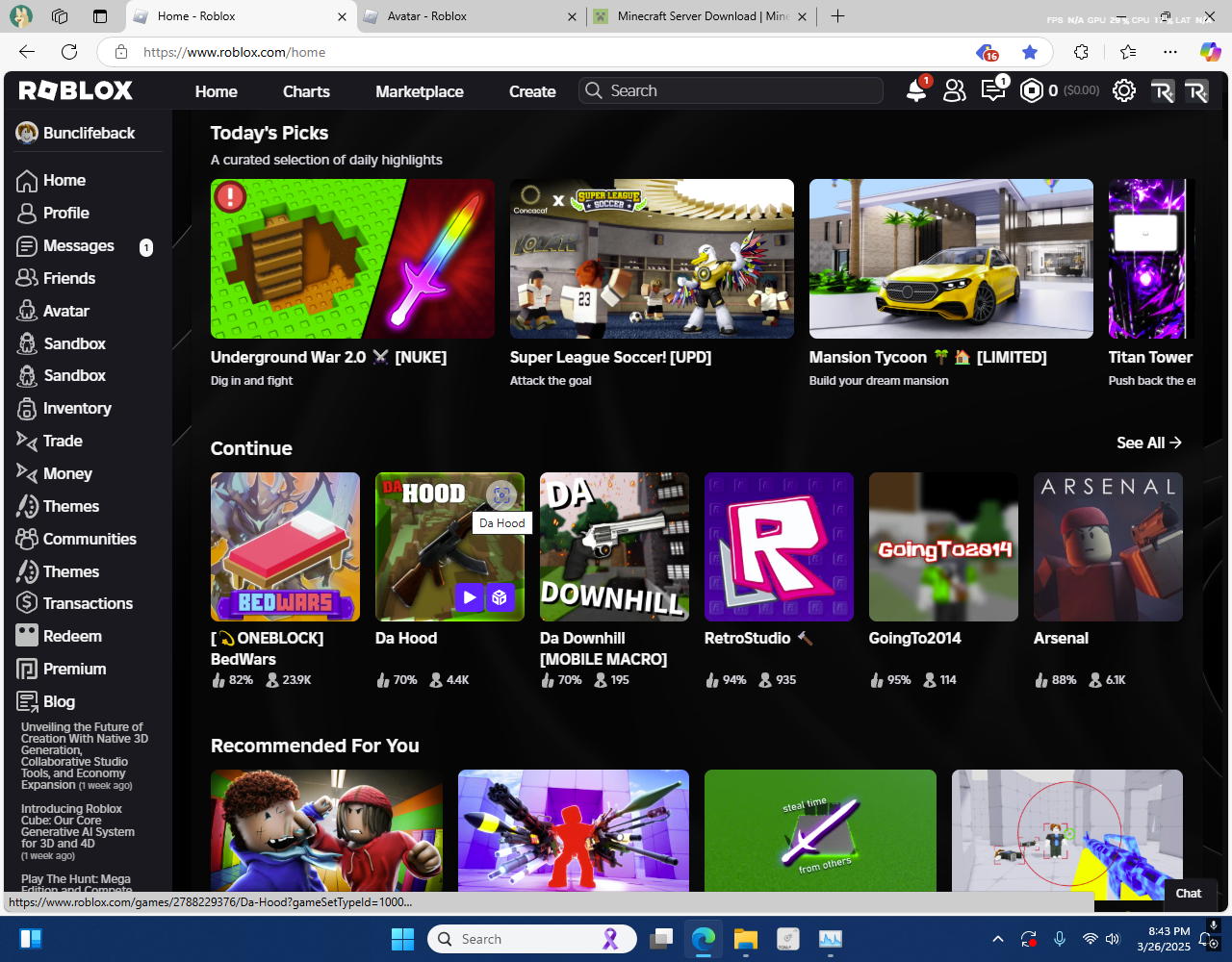The width and height of the screenshot is (1232, 962).
Task: Open Super League Soccer thumbnail
Action: pyautogui.click(x=652, y=259)
